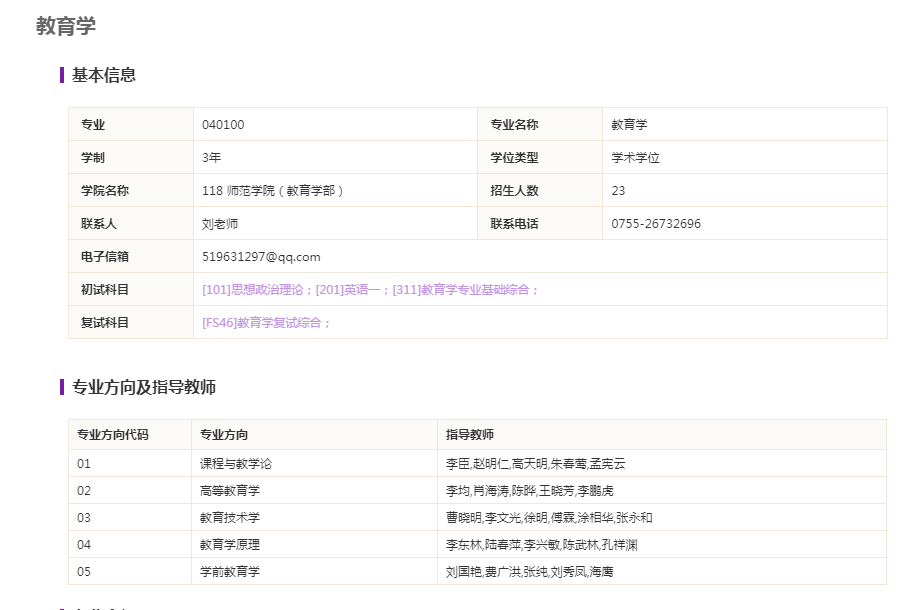Click the 学制 label cell
Screen dimensions: 918x610
[x=131, y=157]
